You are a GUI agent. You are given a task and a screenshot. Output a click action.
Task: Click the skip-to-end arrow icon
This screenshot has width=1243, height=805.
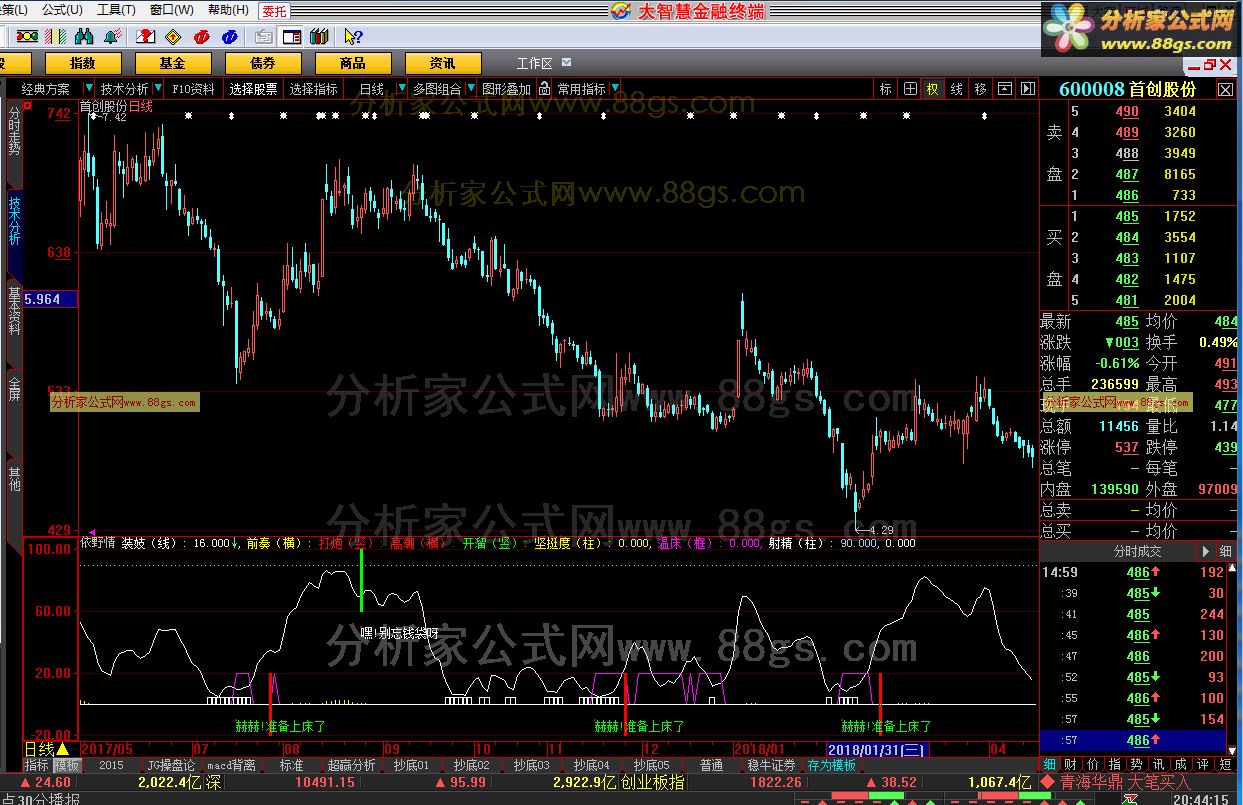pyautogui.click(x=1027, y=89)
